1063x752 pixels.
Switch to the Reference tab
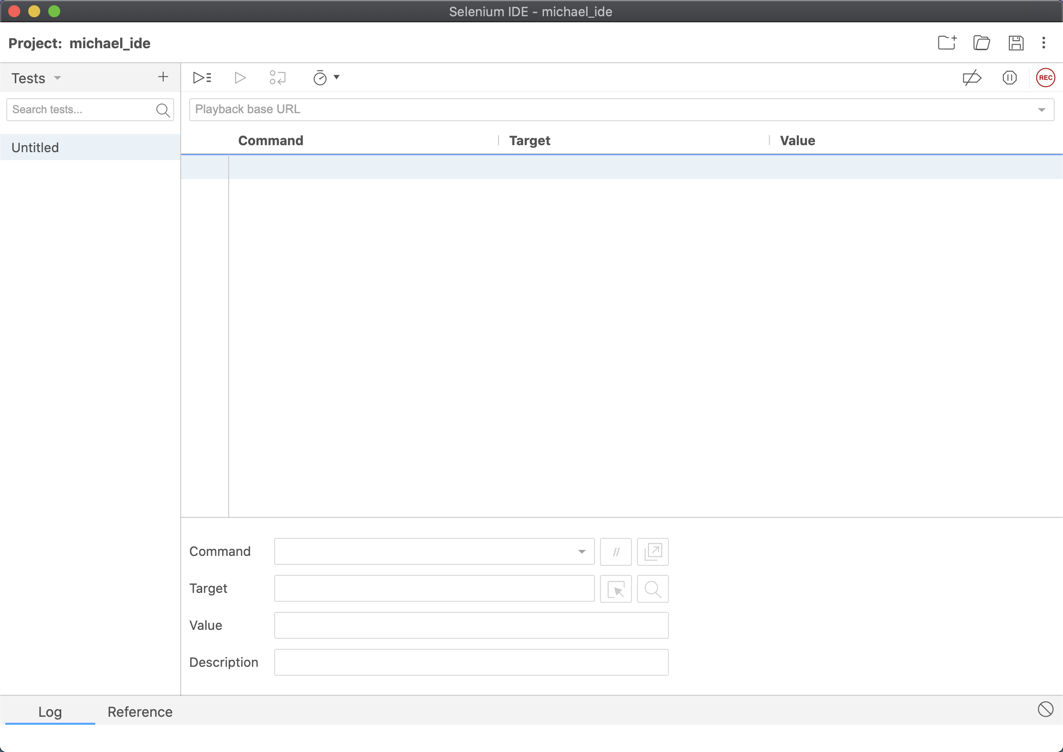tap(140, 711)
